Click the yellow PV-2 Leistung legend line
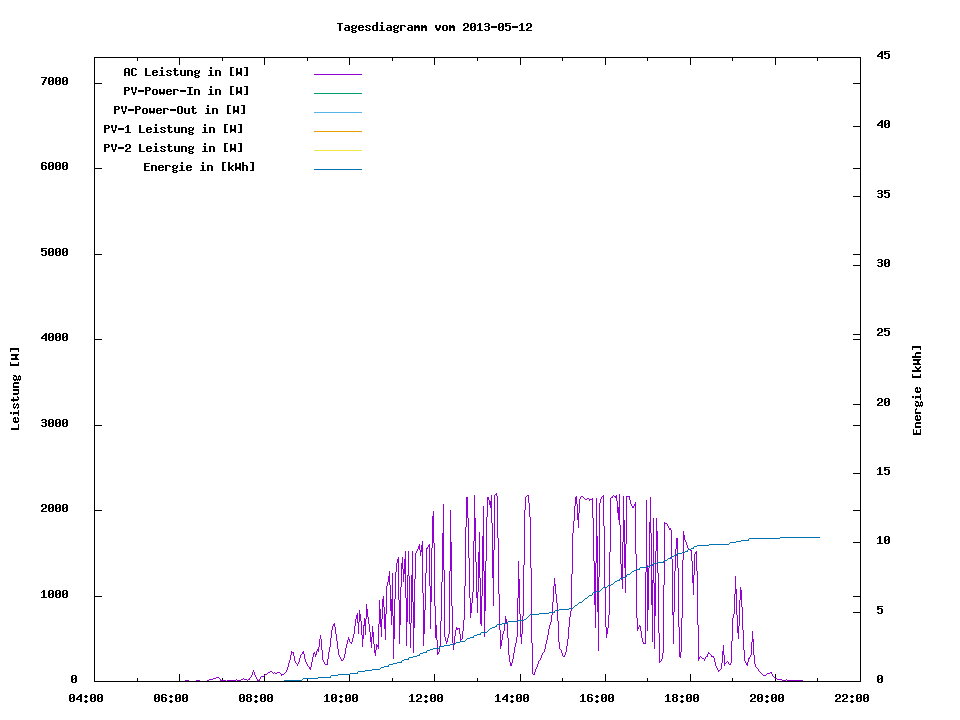 tap(337, 150)
